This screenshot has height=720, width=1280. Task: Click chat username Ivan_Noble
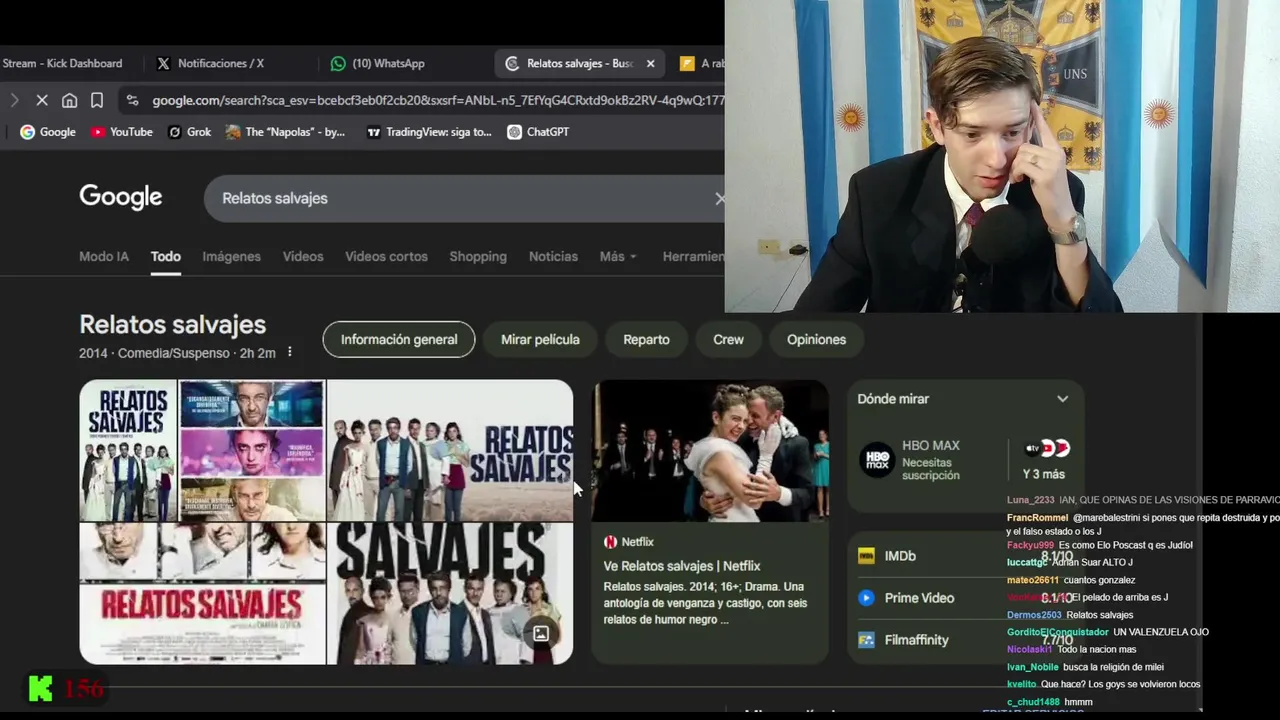click(1032, 667)
